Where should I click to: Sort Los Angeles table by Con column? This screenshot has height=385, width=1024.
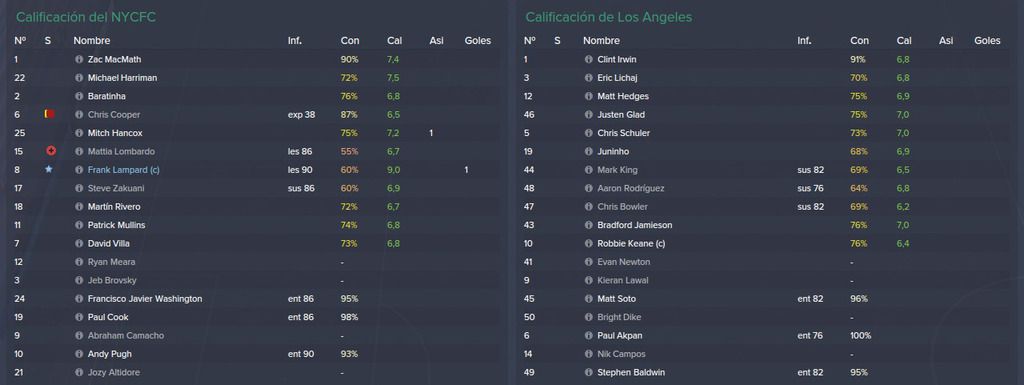point(859,40)
